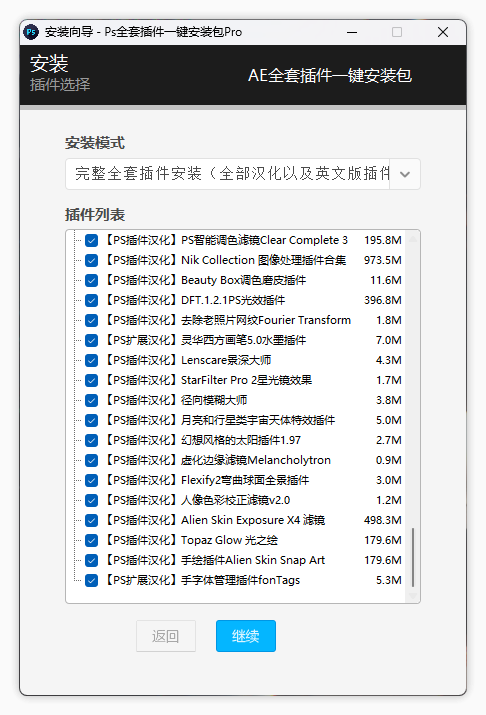This screenshot has height=715, width=486.
Task: Click the 安装模式 heading
Action: coord(95,143)
